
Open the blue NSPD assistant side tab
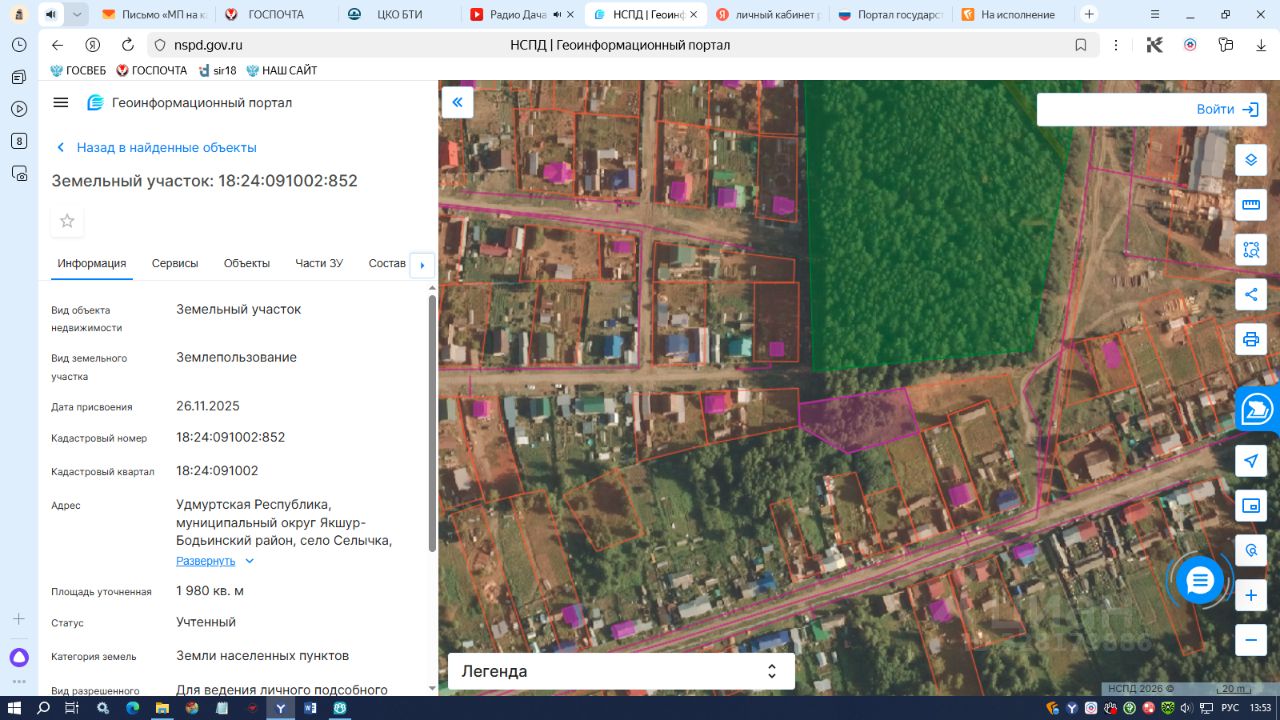tap(1257, 410)
